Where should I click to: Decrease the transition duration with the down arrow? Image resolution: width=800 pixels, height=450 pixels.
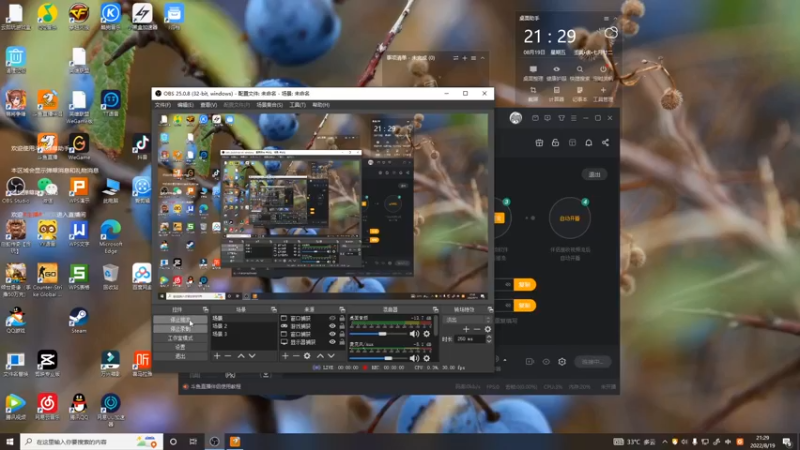click(489, 341)
